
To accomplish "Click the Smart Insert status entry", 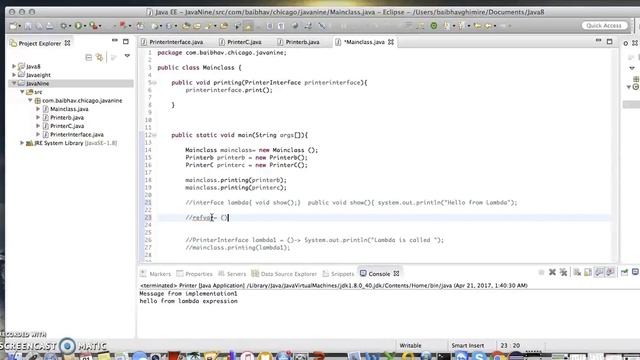I will (x=467, y=345).
